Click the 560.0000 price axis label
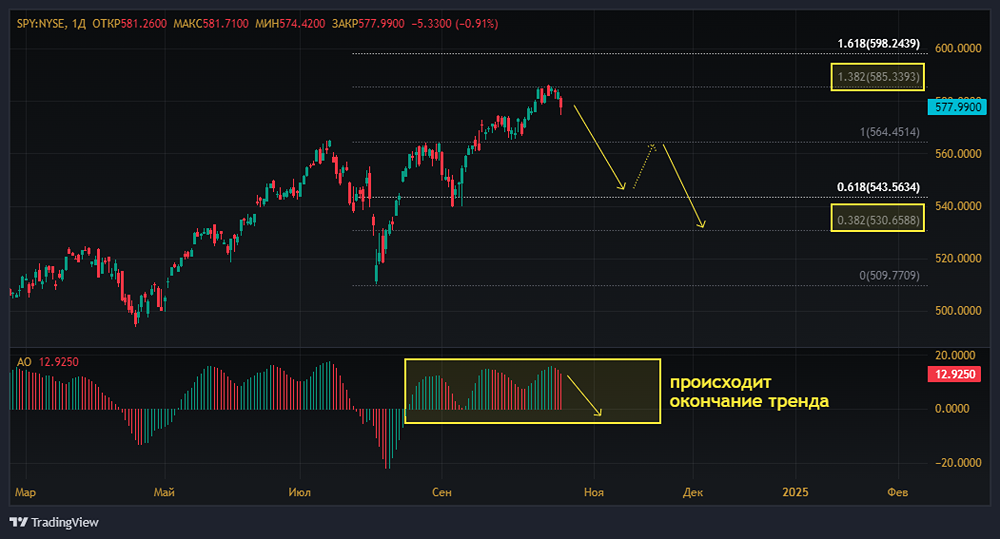 (x=958, y=154)
